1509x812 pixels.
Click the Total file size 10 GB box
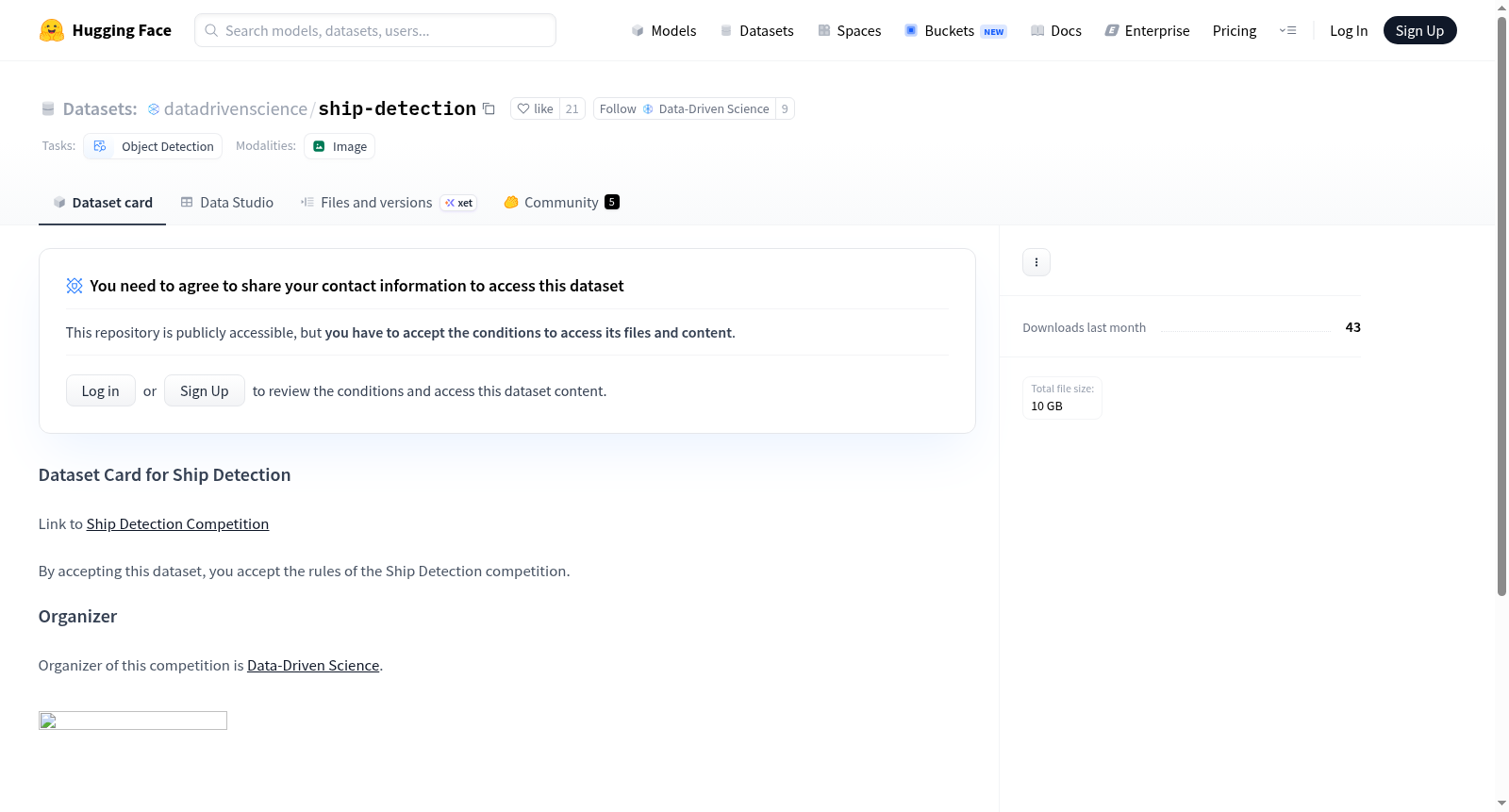1063,398
